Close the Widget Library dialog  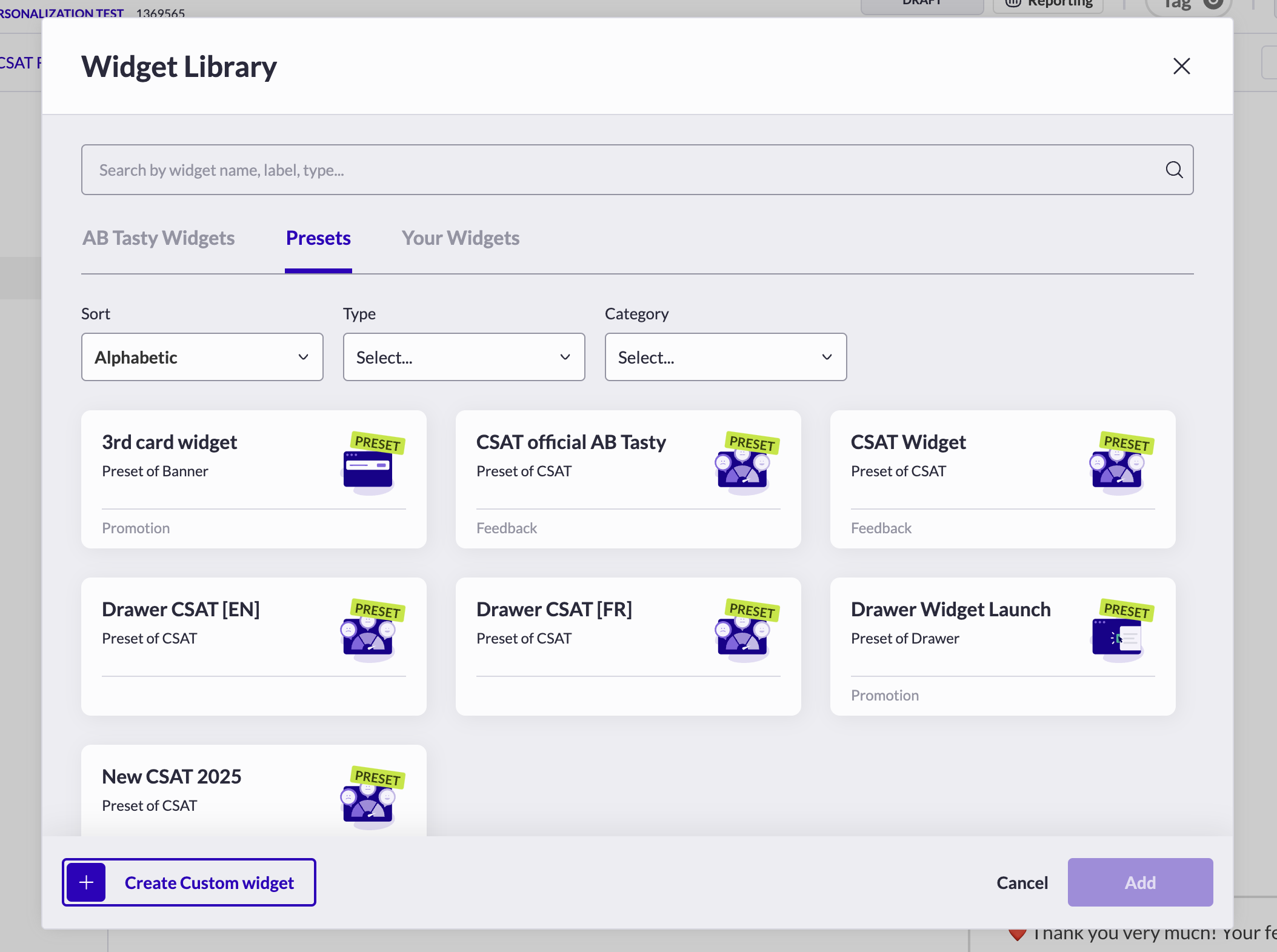[1181, 66]
